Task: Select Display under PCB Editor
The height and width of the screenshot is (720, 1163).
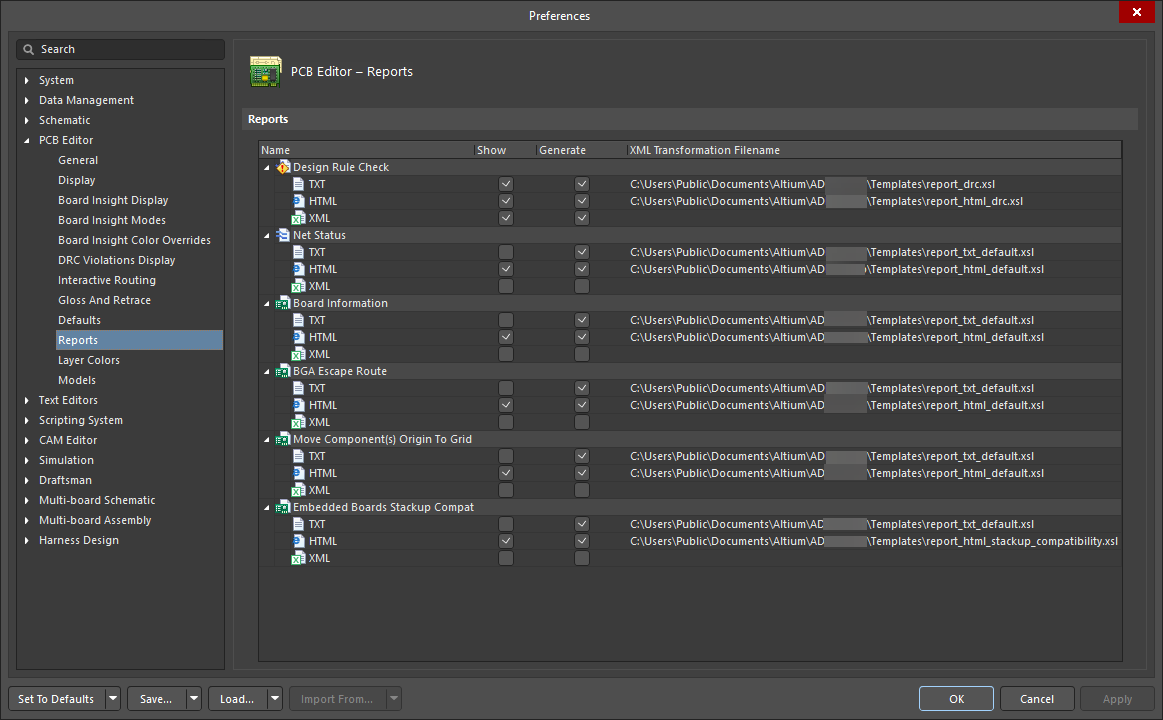Action: click(x=77, y=180)
